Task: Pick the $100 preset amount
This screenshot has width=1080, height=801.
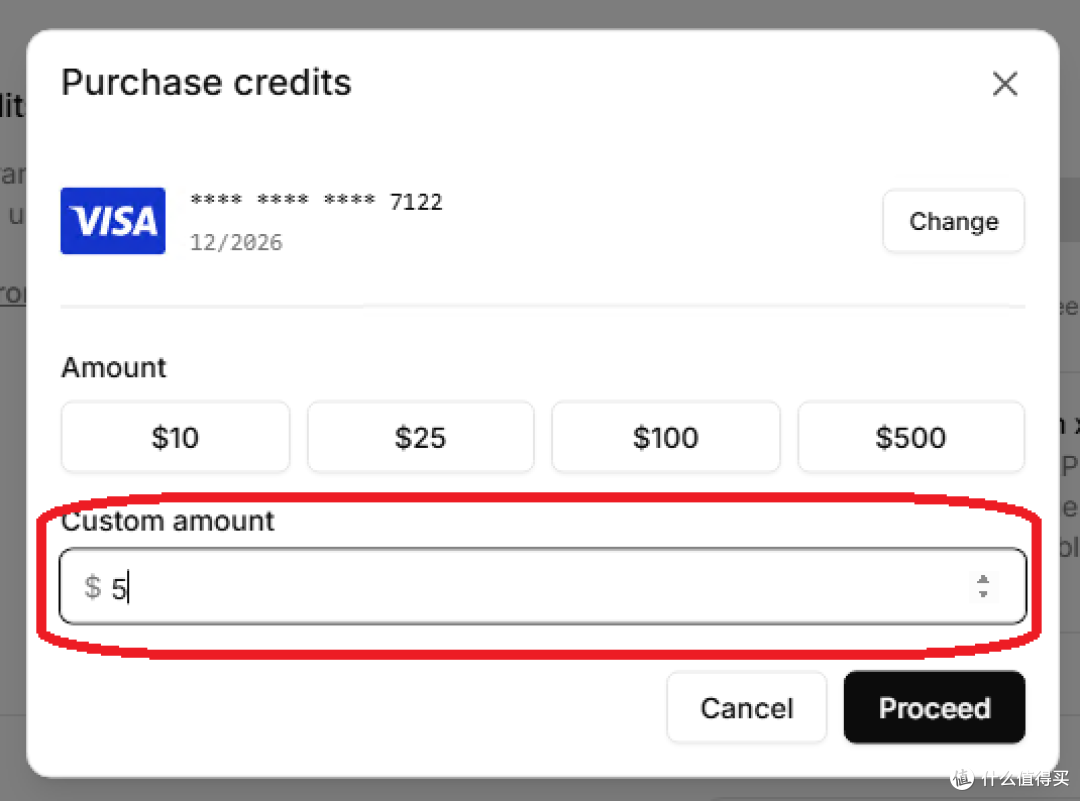Action: [665, 437]
